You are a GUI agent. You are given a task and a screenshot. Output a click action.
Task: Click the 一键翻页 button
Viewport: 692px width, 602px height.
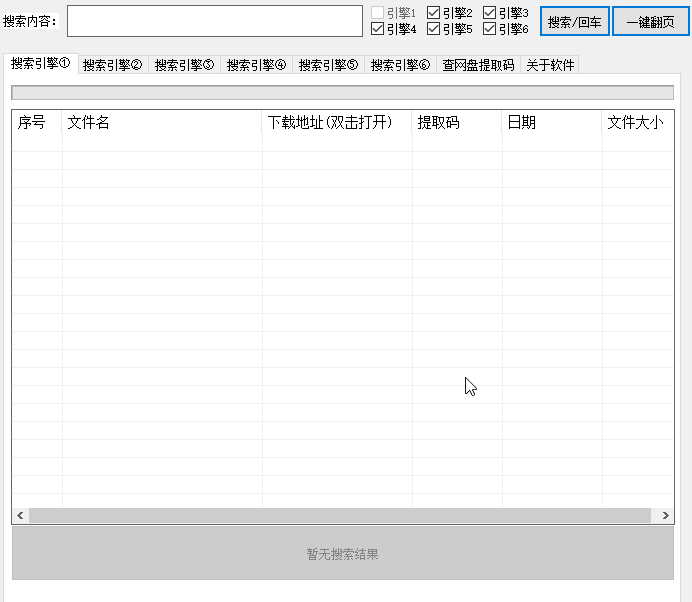[651, 21]
